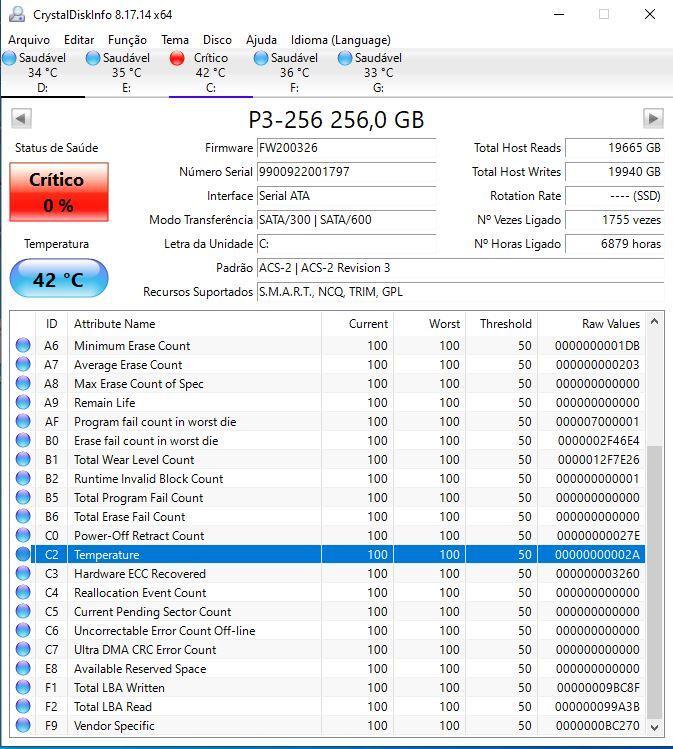
Task: Switch to drive D: tab showing 34 °C
Action: pos(43,73)
